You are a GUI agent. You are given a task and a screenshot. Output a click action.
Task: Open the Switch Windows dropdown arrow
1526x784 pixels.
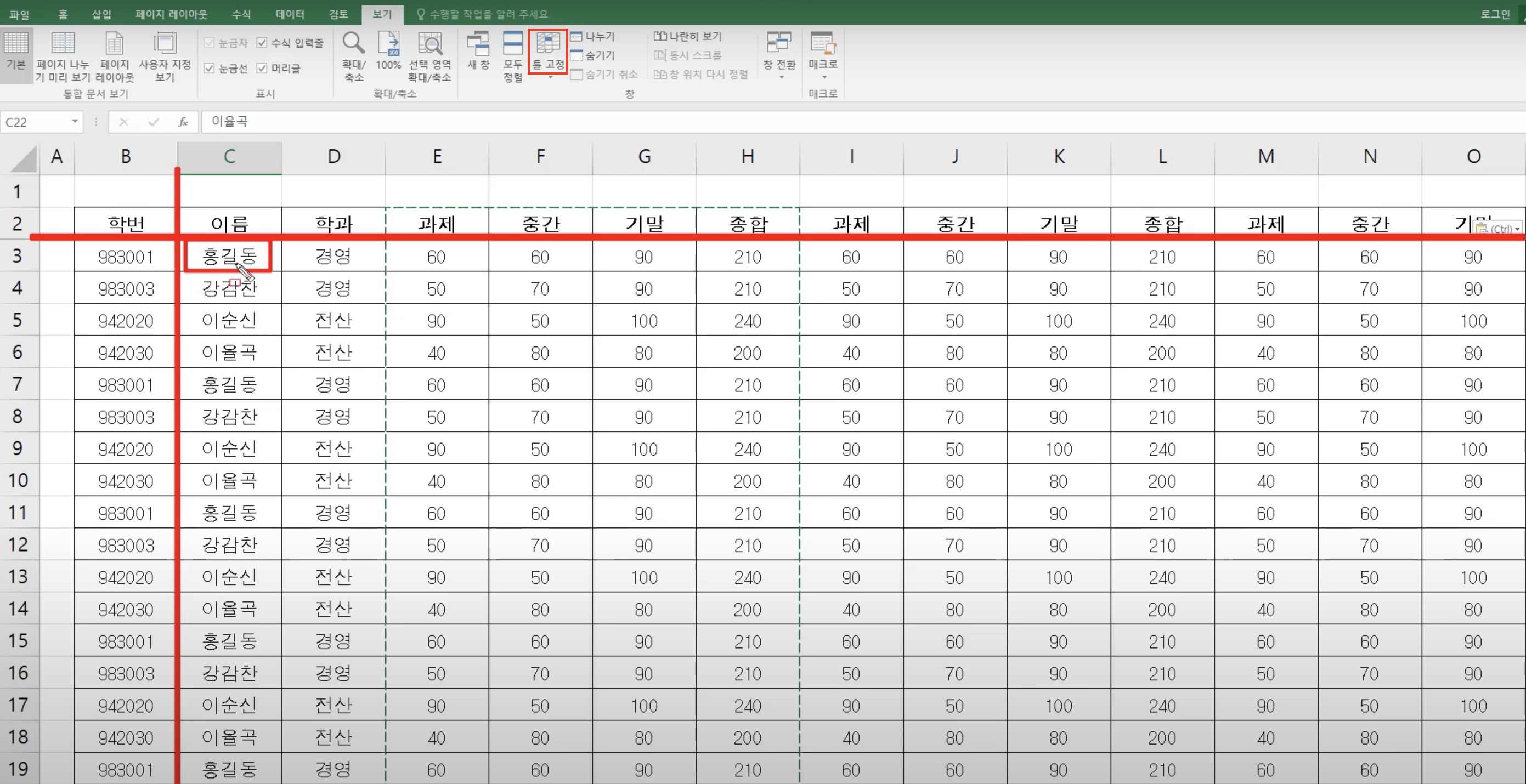pos(781,77)
